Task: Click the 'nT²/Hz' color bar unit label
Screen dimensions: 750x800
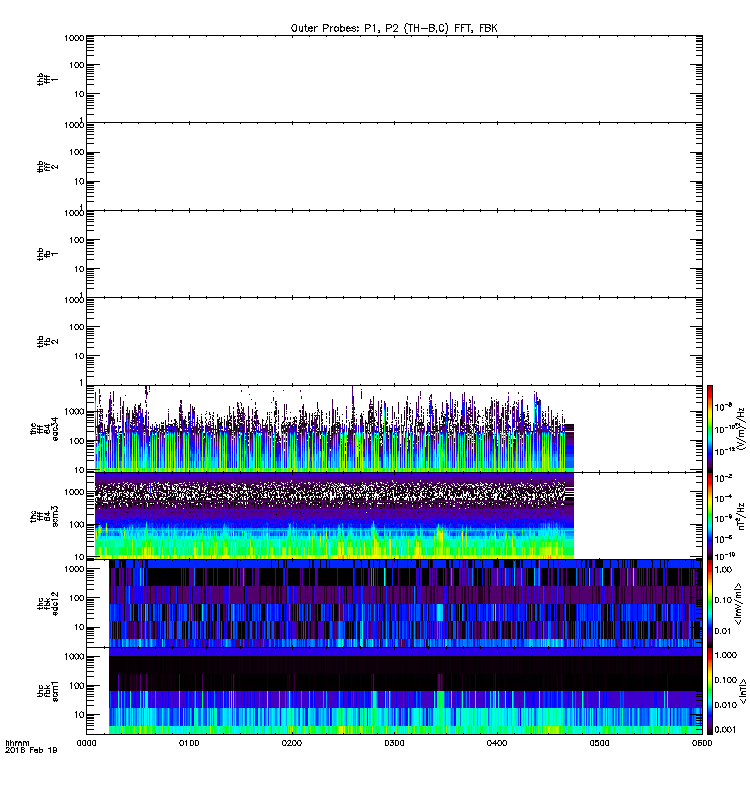Action: pos(741,516)
